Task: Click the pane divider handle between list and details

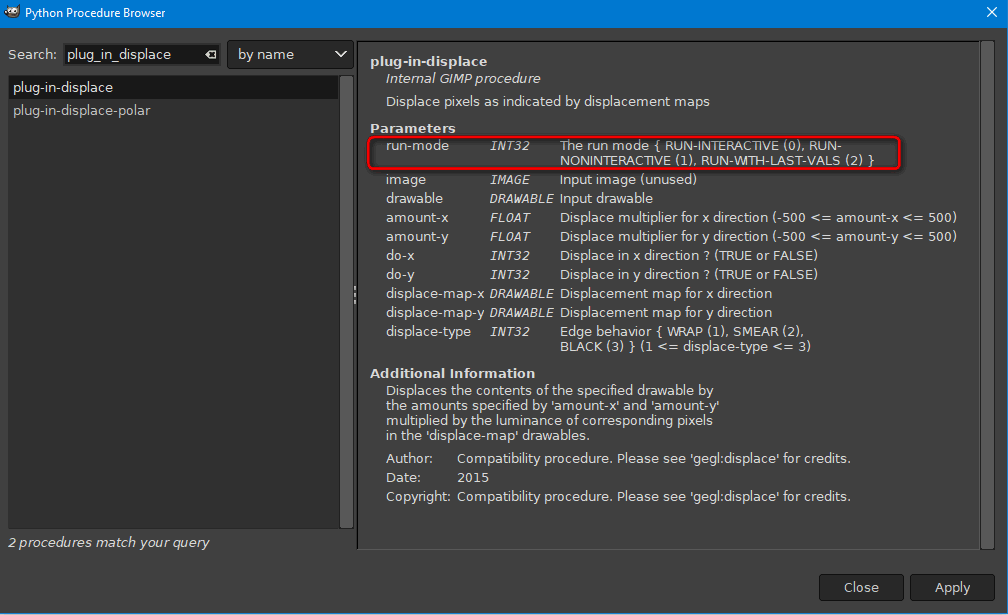Action: [x=355, y=295]
